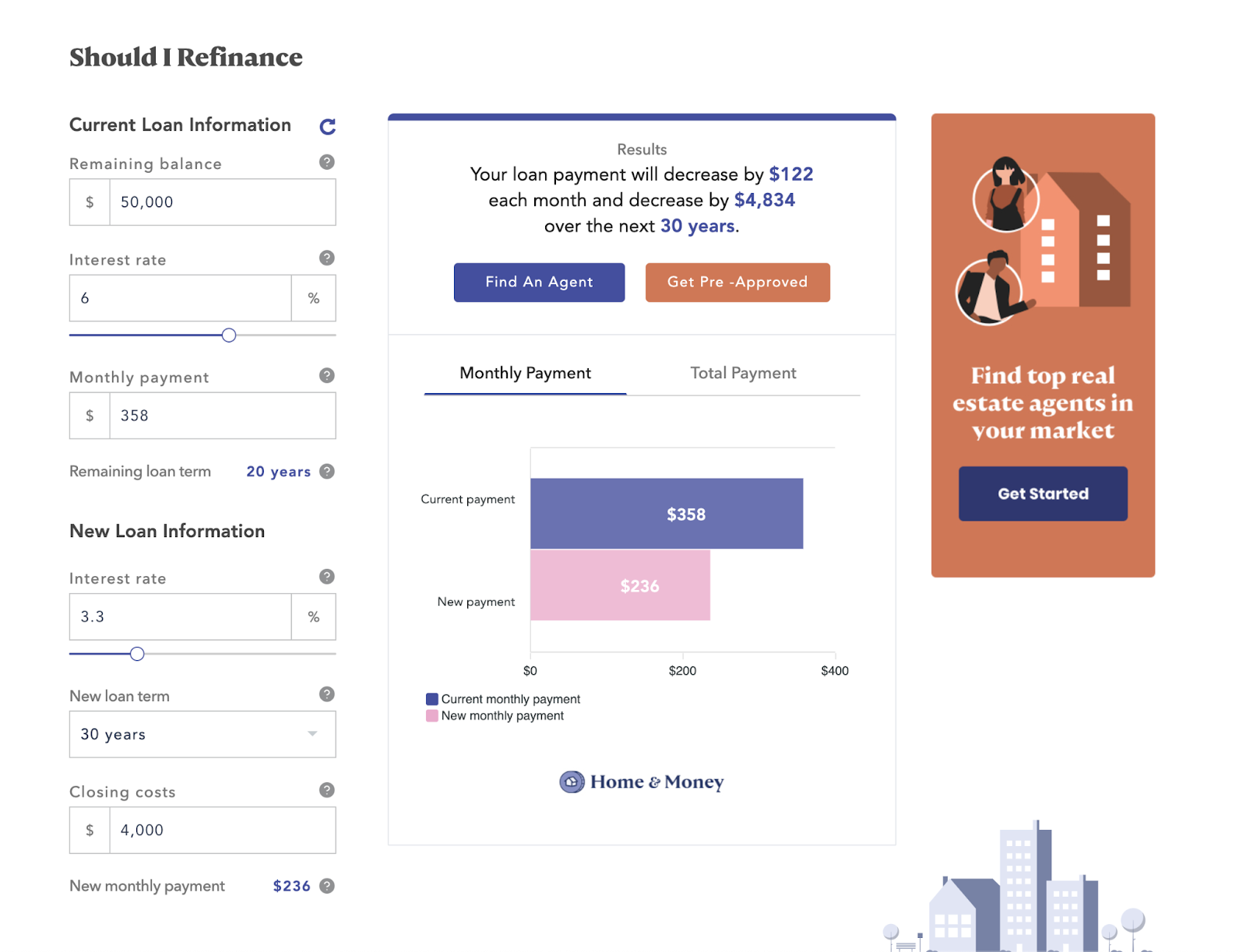Screen dimensions: 1246x952
Task: Click the Remaining balance help icon
Action: (327, 162)
